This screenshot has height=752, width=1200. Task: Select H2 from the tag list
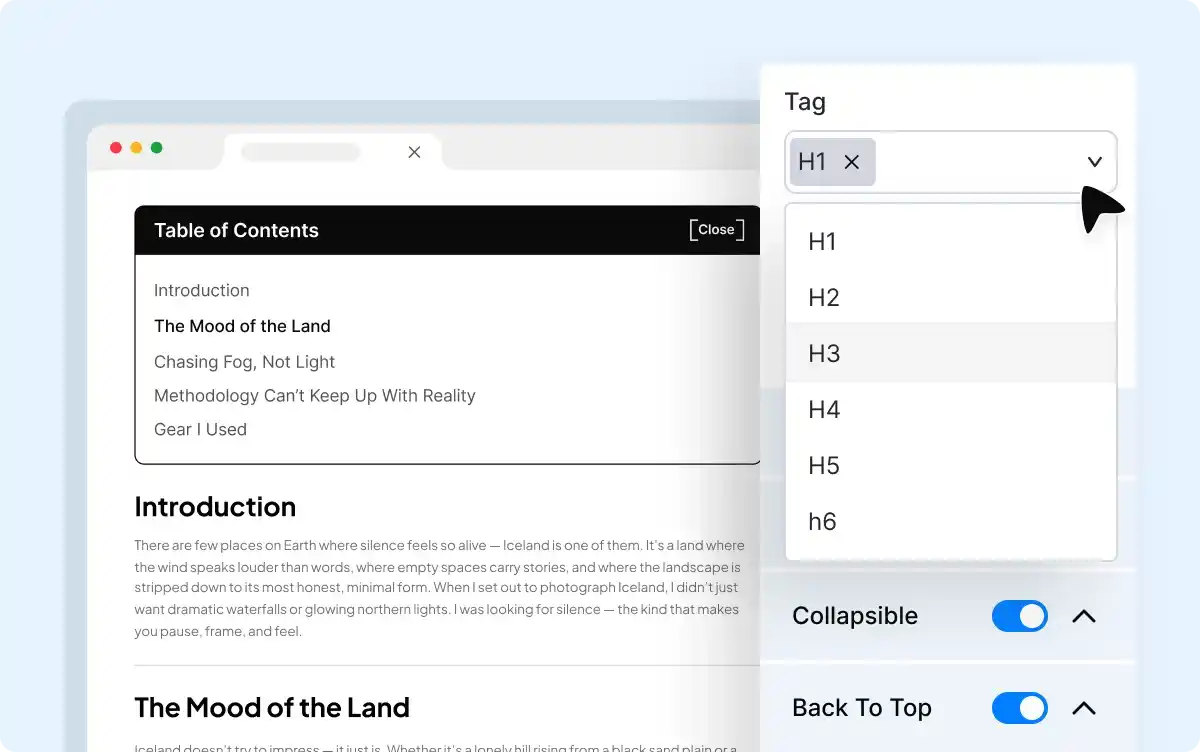824,297
